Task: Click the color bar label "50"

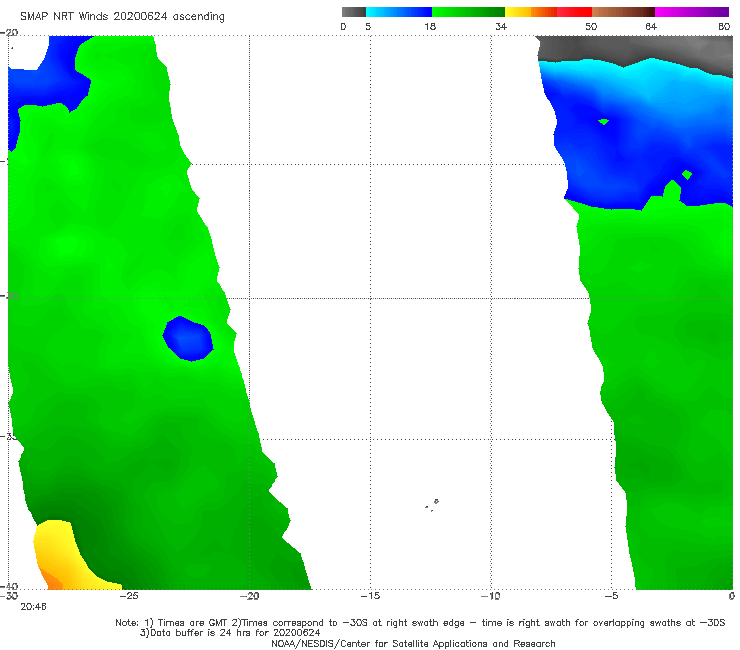Action: (591, 26)
